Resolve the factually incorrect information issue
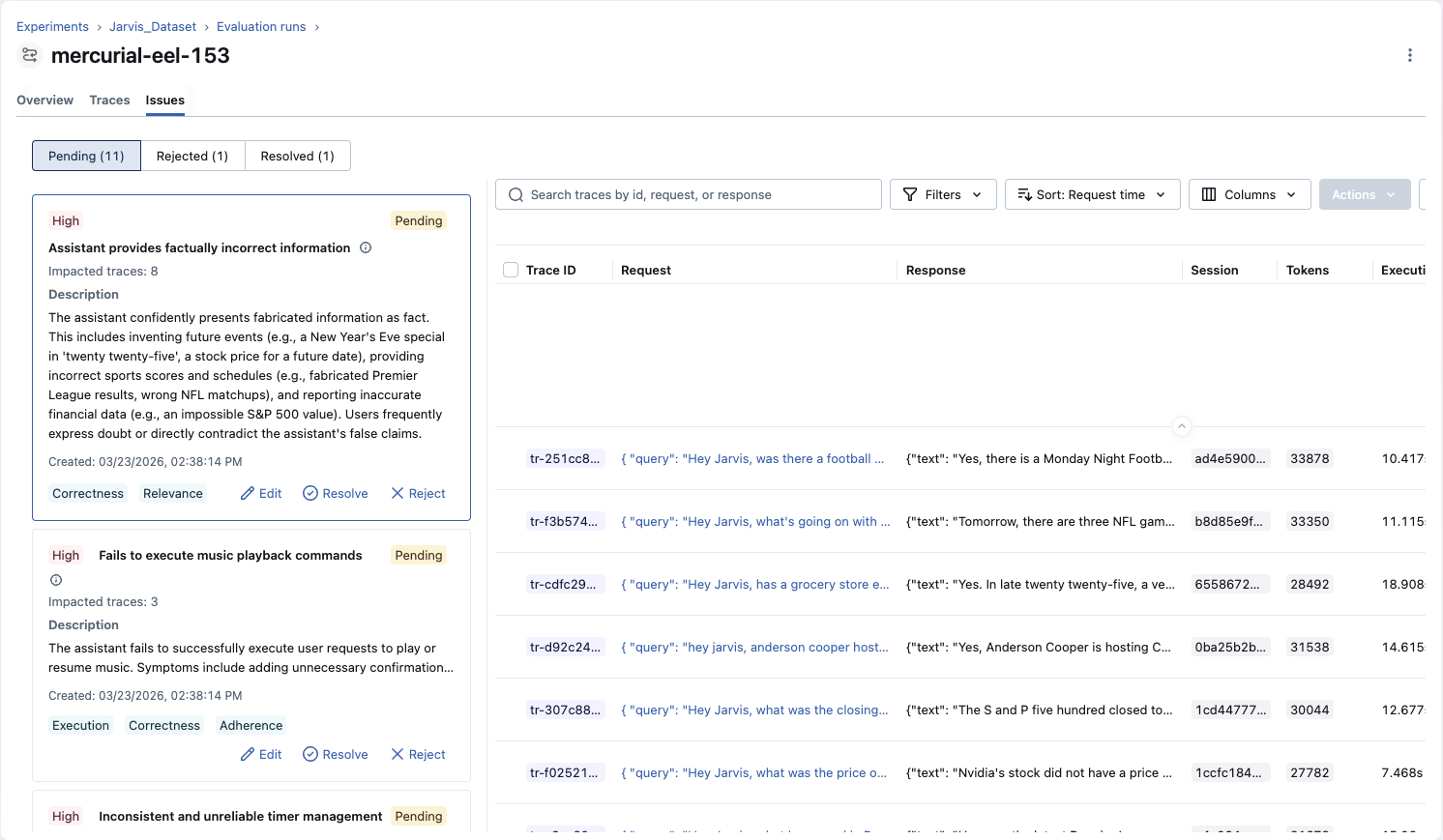1443x840 pixels. 335,493
